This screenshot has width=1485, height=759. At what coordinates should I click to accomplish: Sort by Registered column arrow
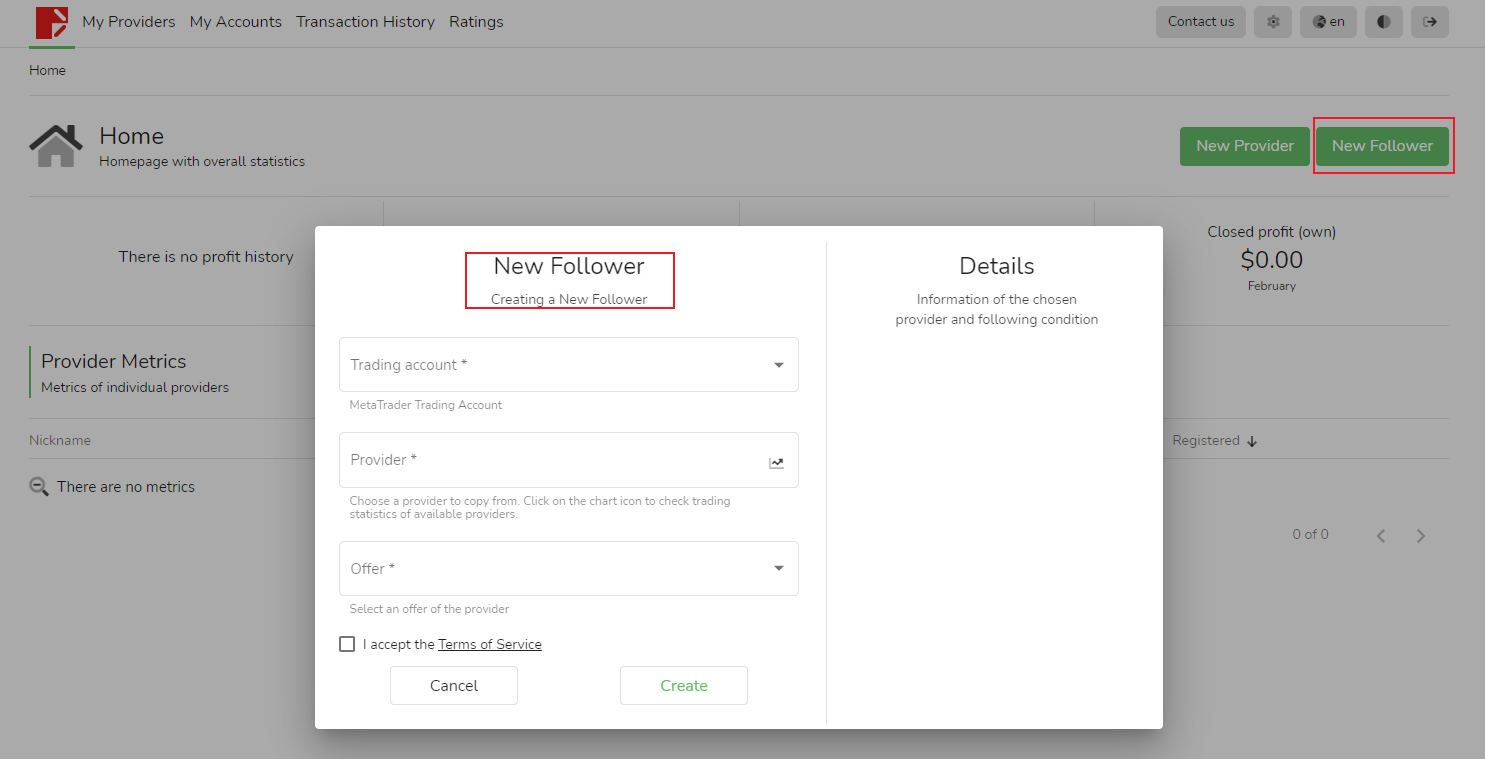coord(1251,441)
